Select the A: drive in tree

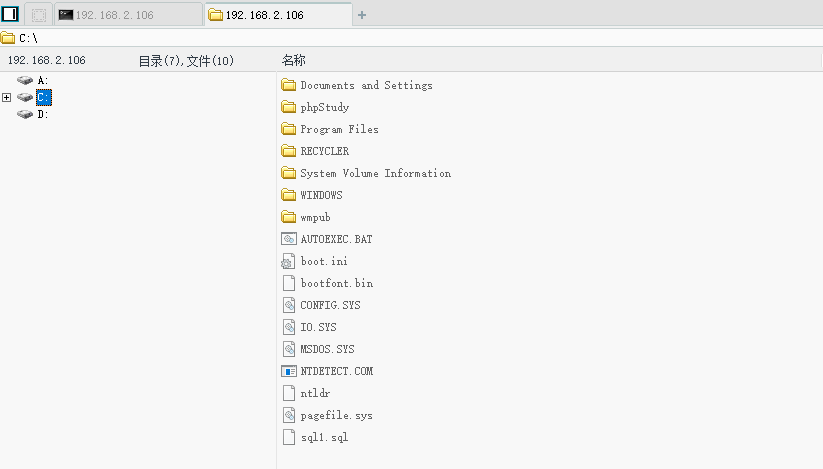coord(43,80)
